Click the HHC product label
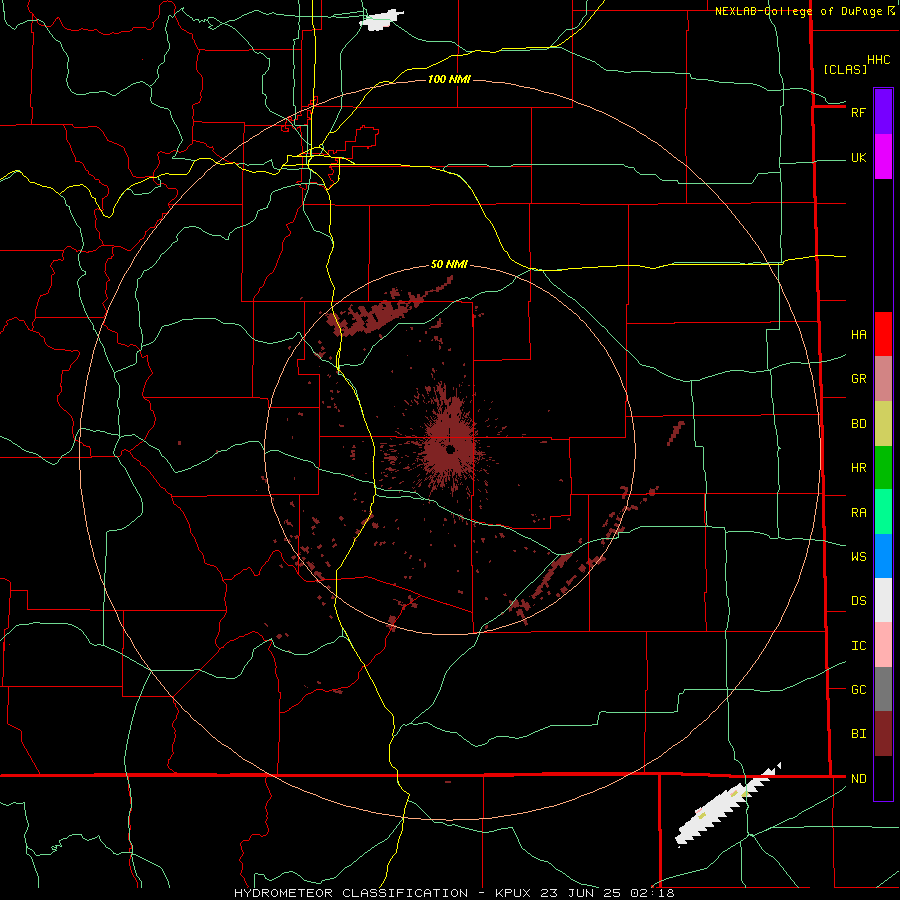 (878, 60)
